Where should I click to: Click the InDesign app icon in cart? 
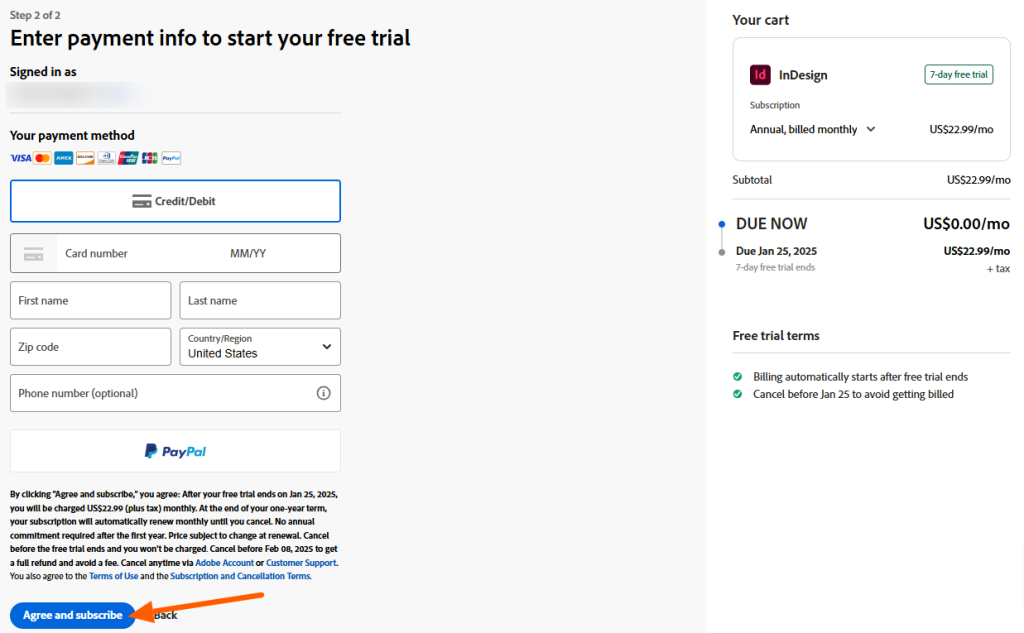[760, 75]
